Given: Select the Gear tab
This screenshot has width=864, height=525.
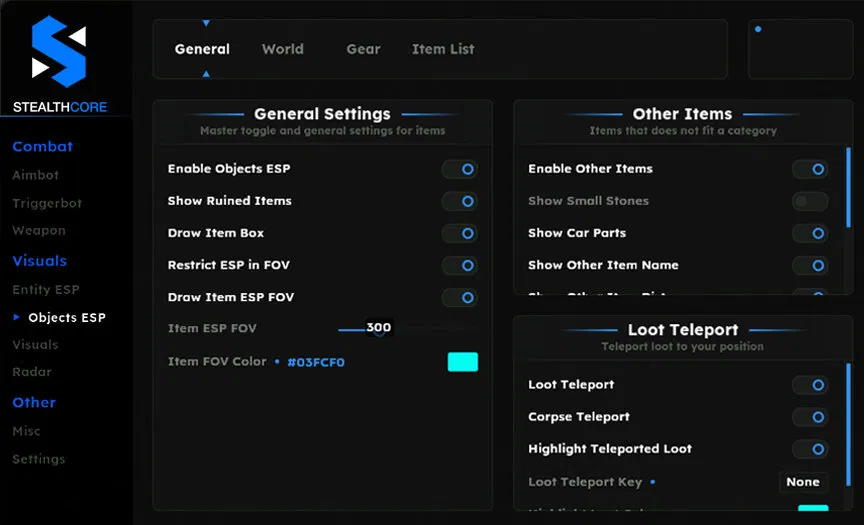Looking at the screenshot, I should coord(363,49).
